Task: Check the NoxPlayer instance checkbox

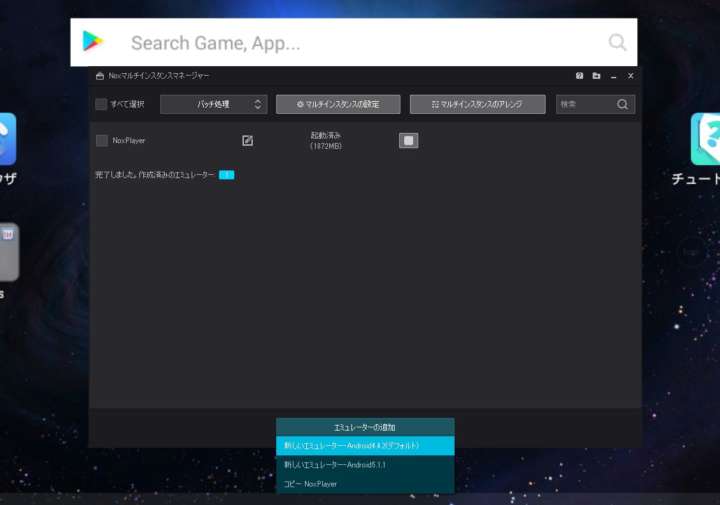Action: point(101,140)
